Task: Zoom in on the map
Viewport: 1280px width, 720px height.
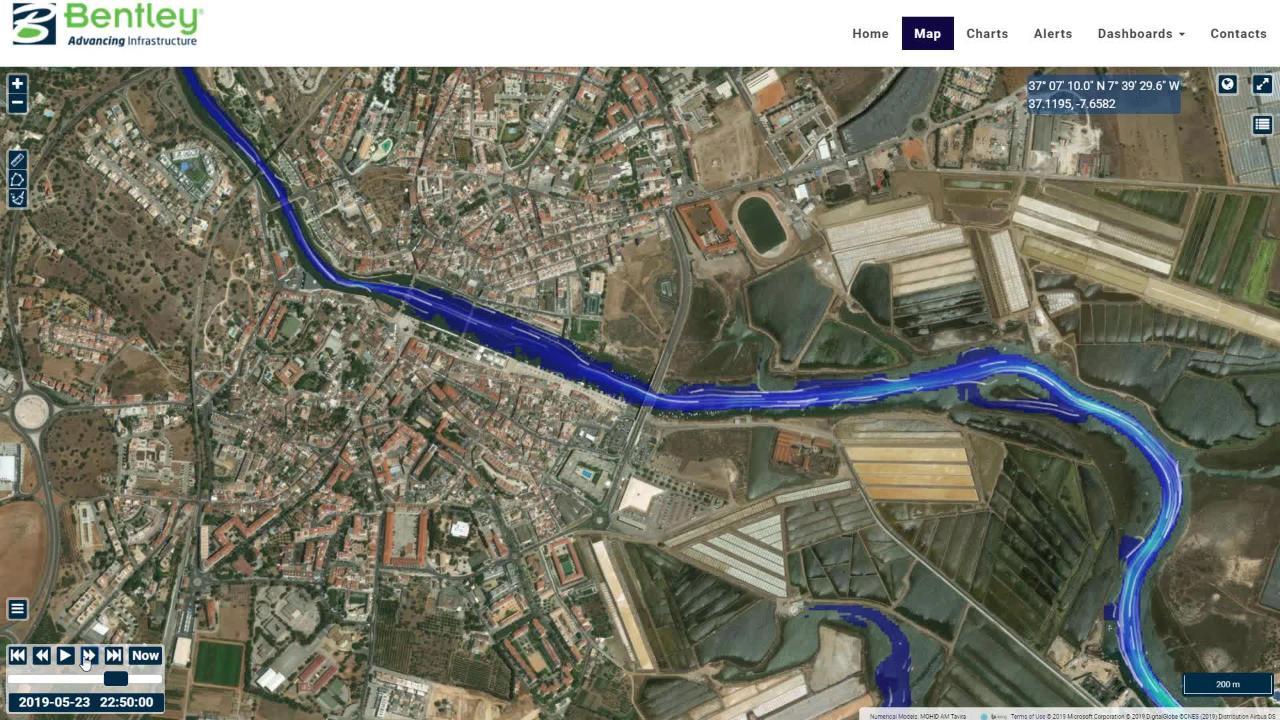Action: coord(17,84)
